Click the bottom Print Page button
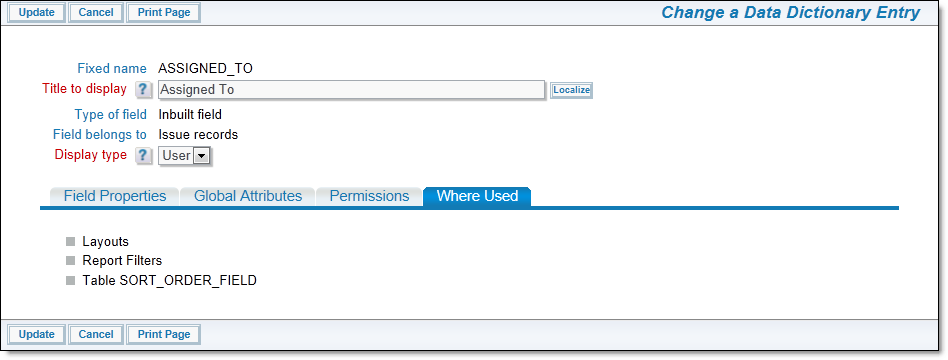This screenshot has height=360, width=948. coord(164,334)
